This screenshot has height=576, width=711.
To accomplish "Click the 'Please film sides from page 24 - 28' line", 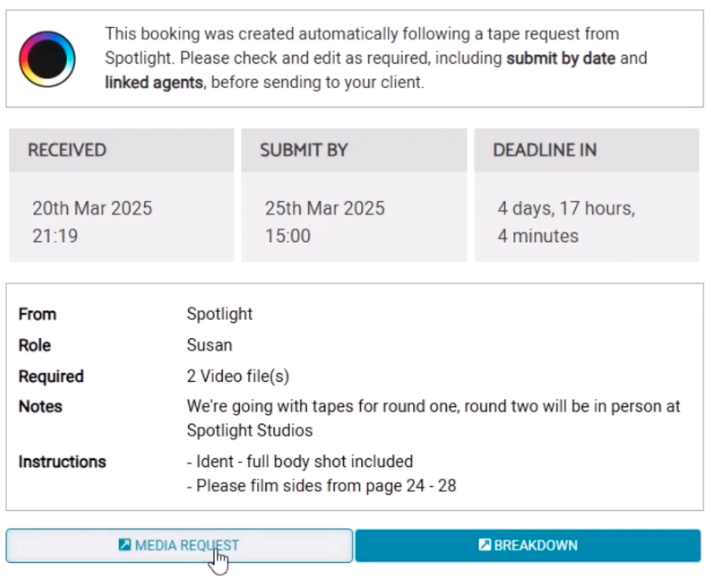I will click(321, 486).
